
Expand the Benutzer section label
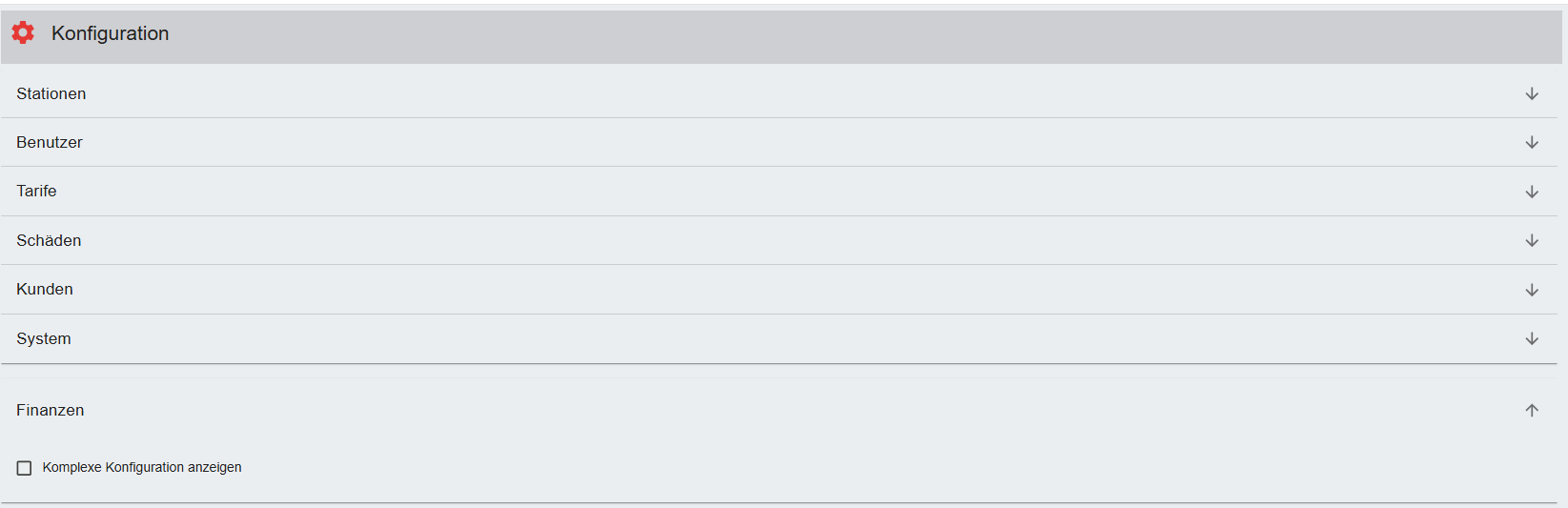point(50,142)
